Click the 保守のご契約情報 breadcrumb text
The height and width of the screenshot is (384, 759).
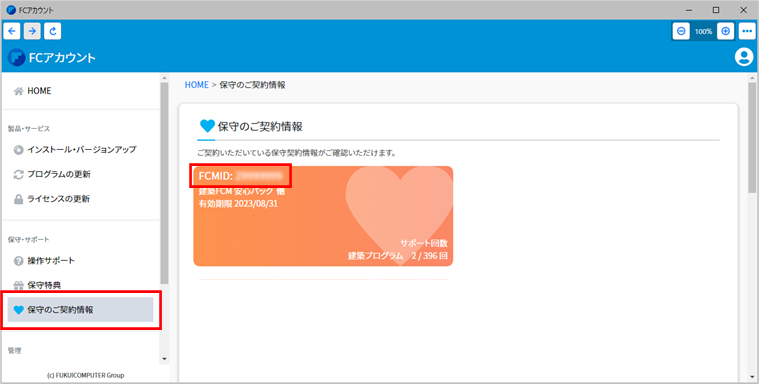pos(252,85)
